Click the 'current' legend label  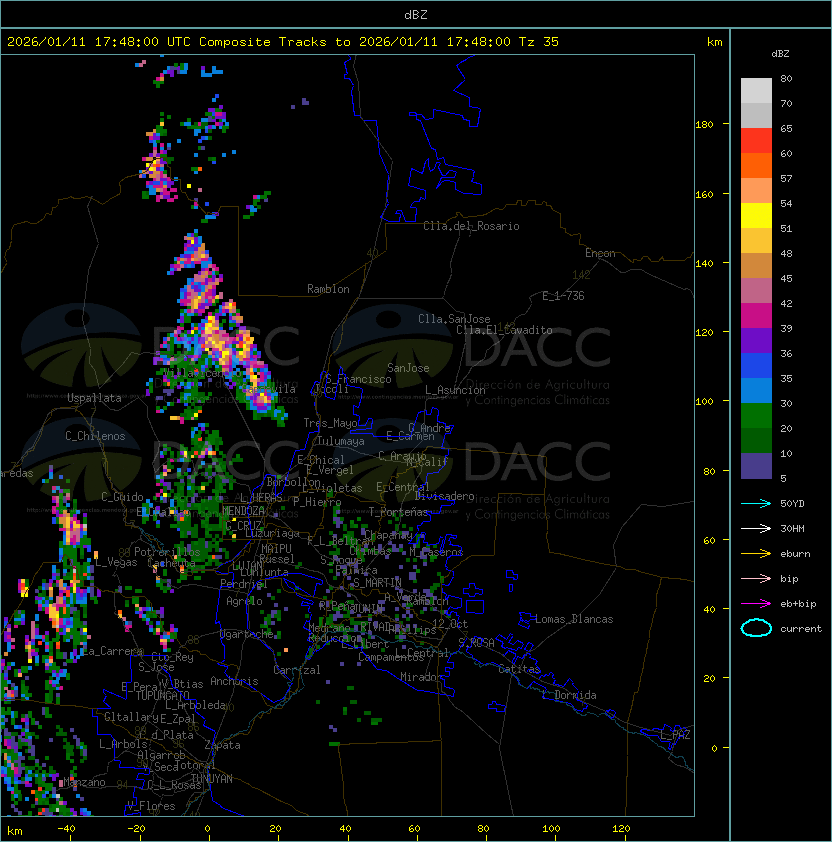click(801, 629)
